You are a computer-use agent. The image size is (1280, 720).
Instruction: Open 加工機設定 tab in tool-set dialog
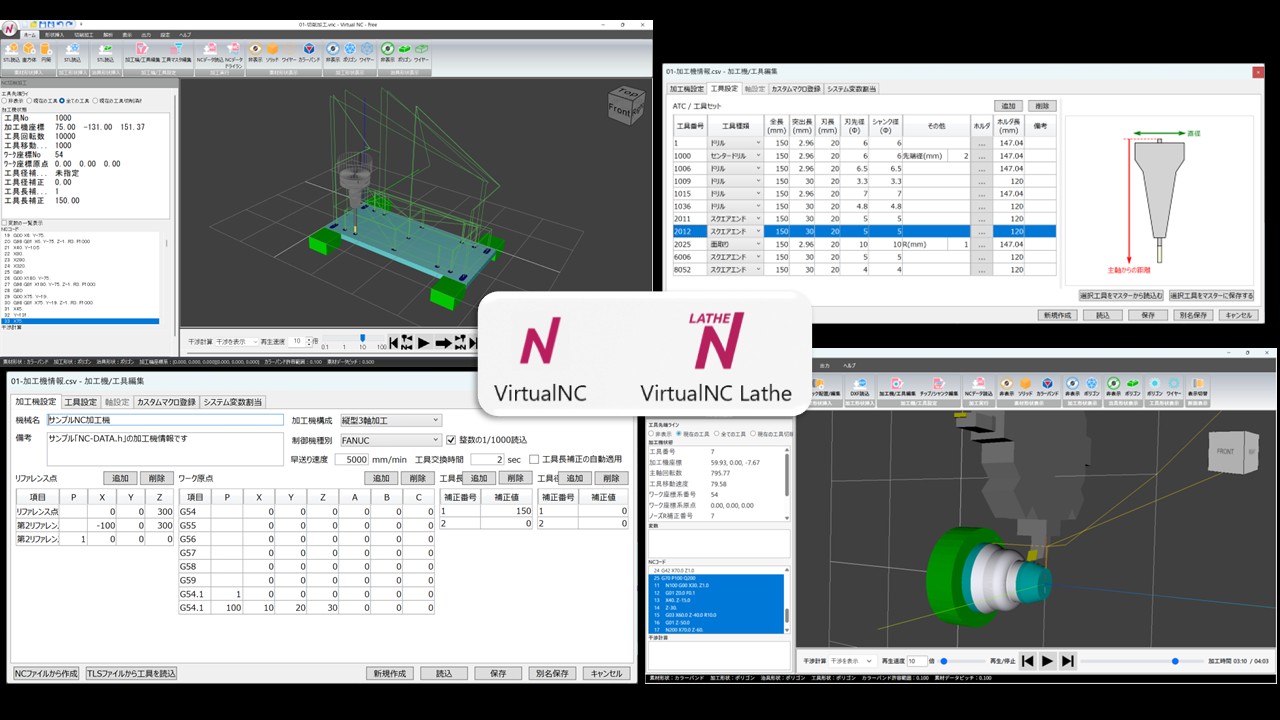click(x=687, y=89)
